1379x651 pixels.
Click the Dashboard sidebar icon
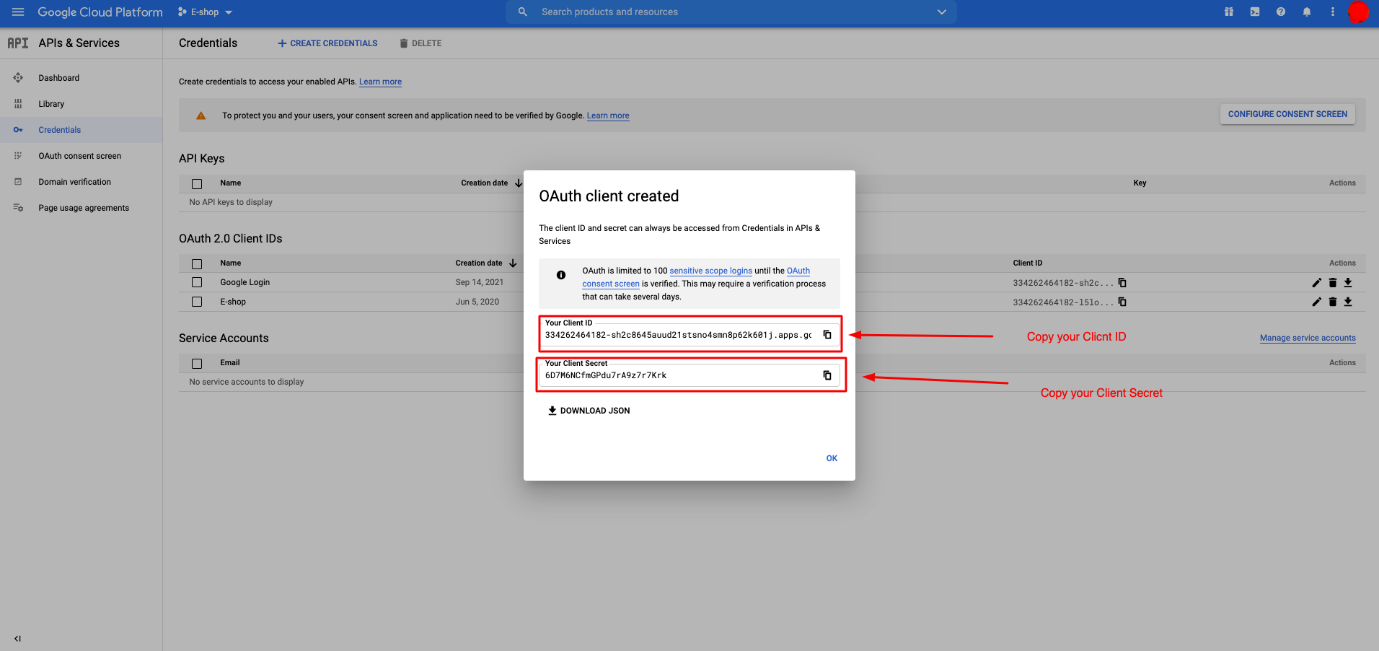[18, 78]
